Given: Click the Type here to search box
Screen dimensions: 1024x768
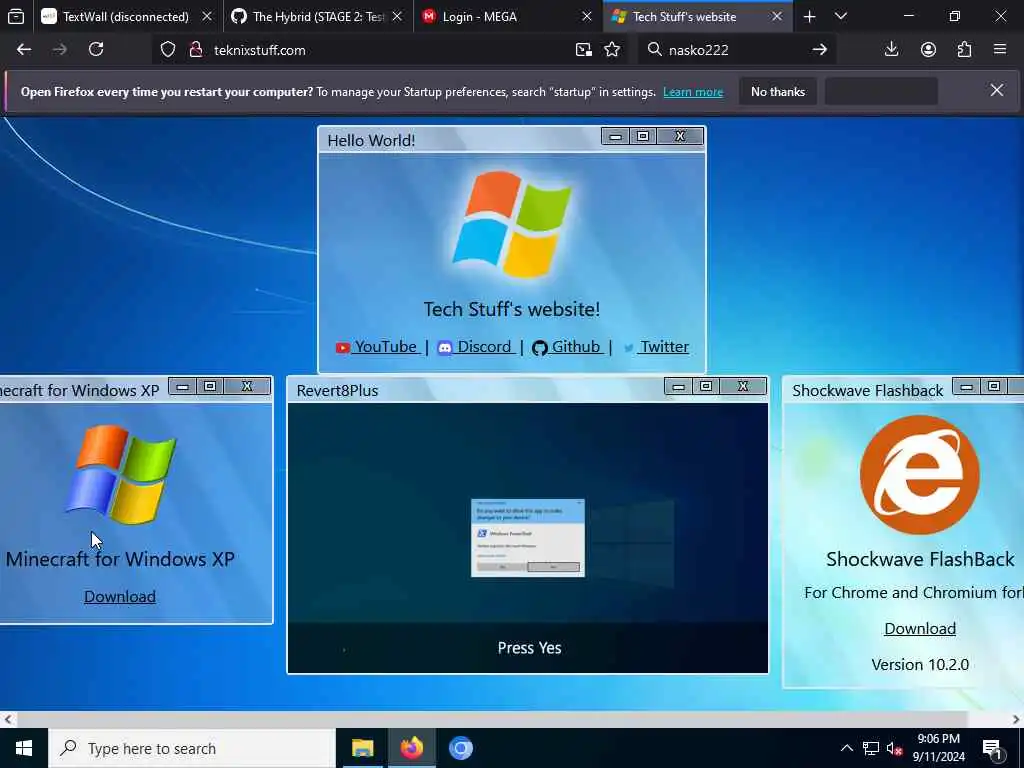Looking at the screenshot, I should coord(192,748).
